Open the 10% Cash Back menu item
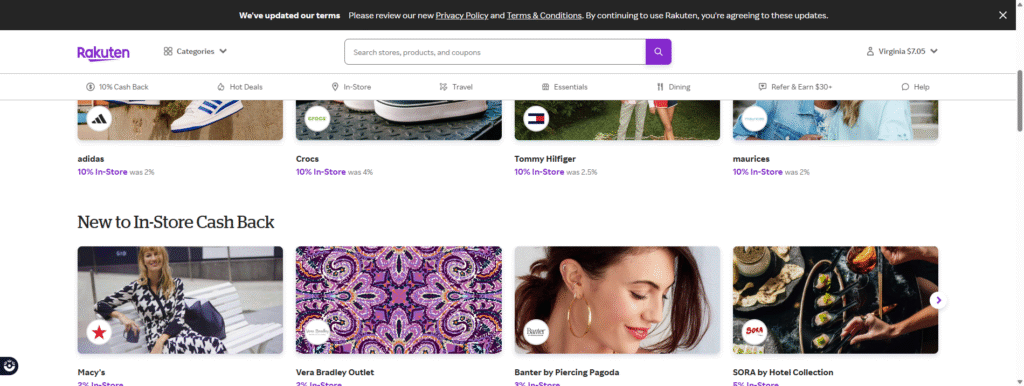This screenshot has height=386, width=1024. click(x=117, y=87)
